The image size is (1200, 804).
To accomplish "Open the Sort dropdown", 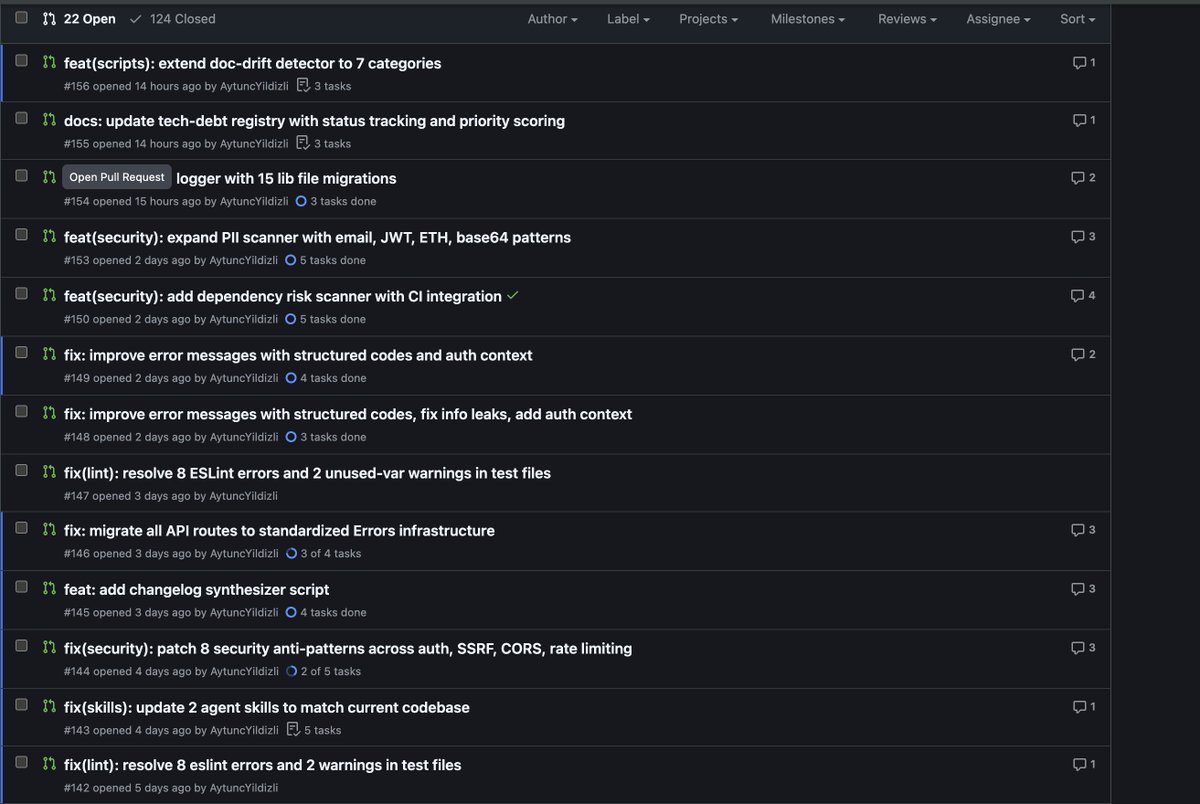I will pos(1078,19).
